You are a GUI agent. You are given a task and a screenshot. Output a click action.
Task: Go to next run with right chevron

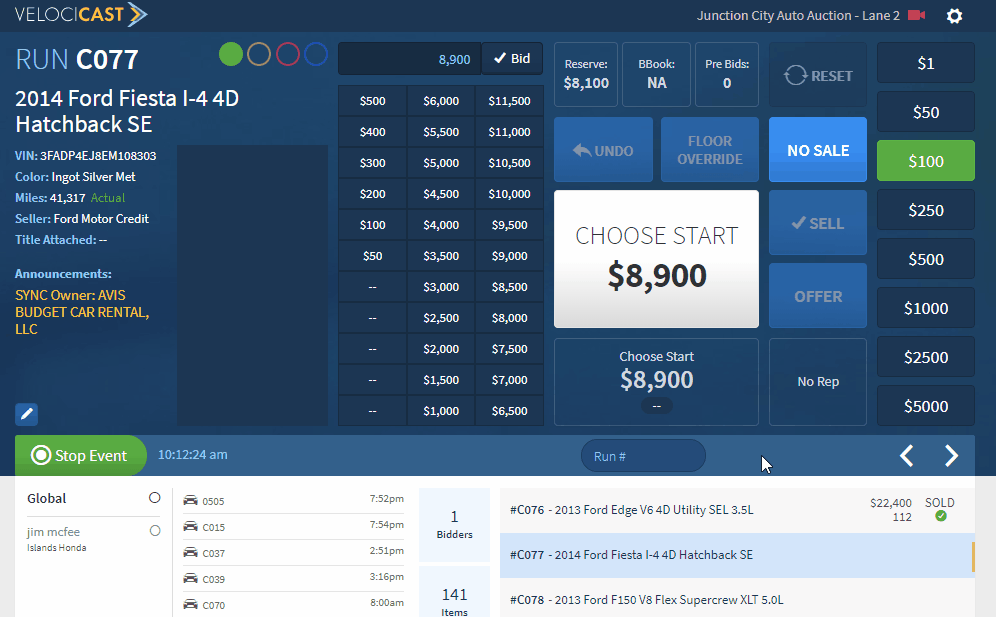tap(951, 456)
